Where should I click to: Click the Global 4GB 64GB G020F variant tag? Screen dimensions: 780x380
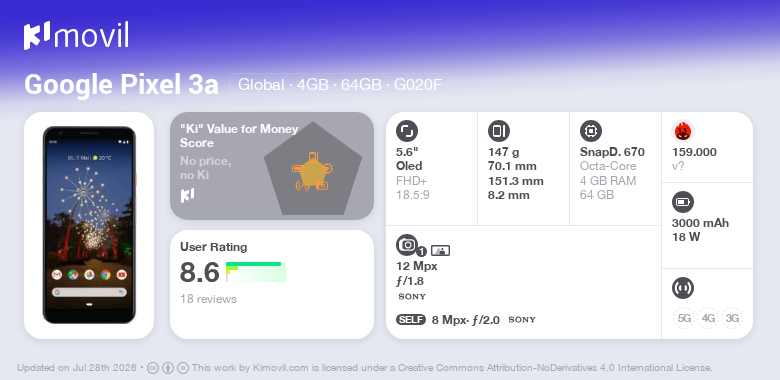tap(340, 85)
